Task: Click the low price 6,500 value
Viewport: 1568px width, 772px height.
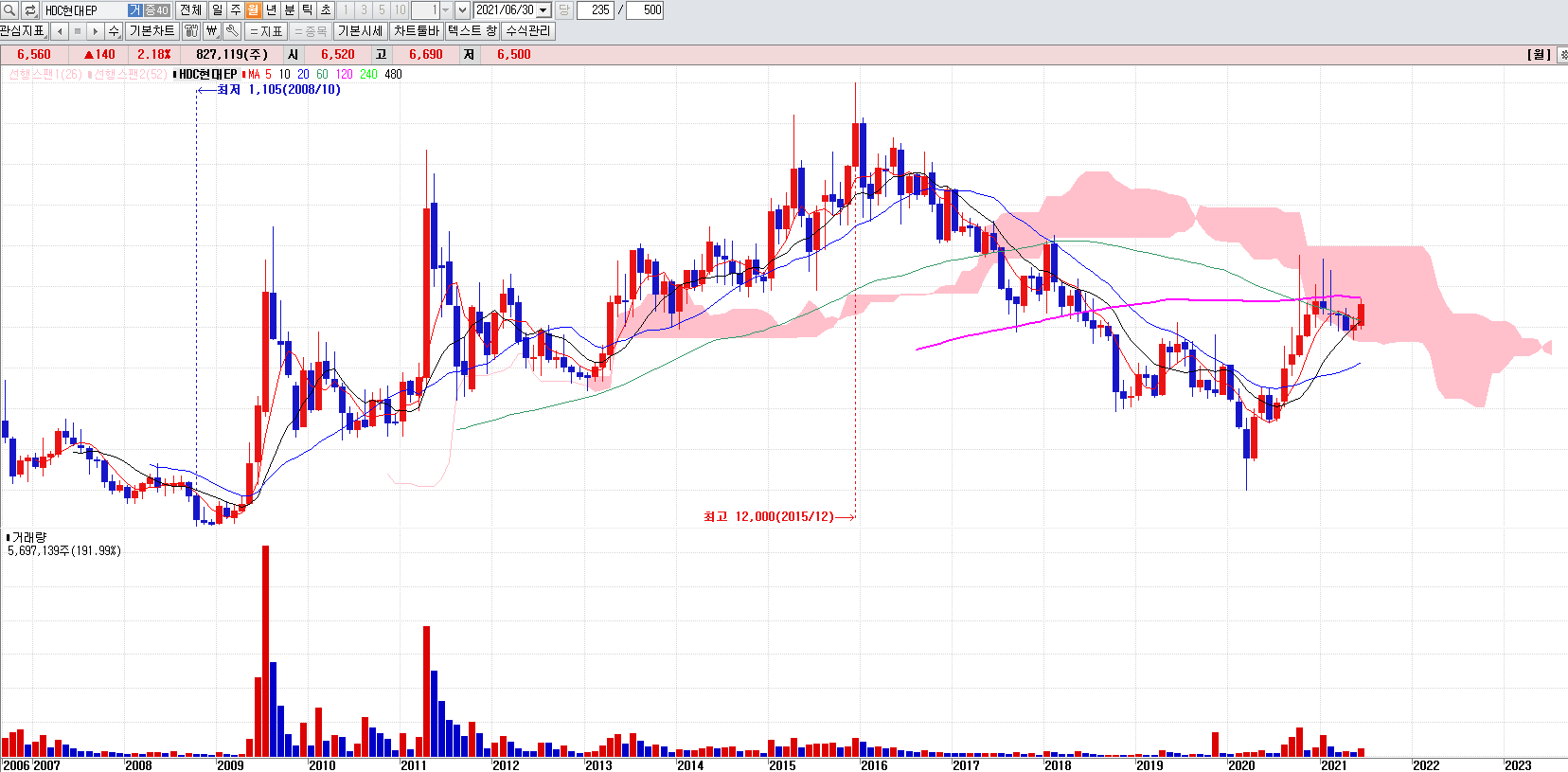Action: pyautogui.click(x=514, y=55)
